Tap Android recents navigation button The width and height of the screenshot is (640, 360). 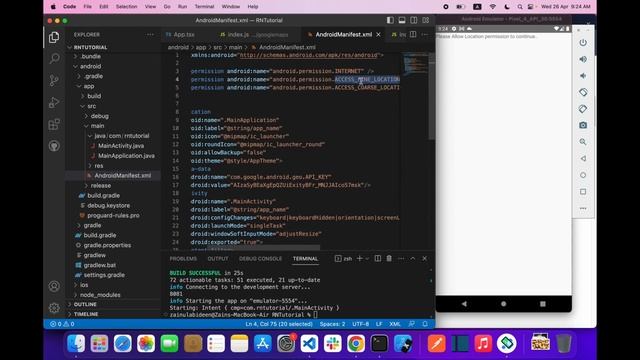pyautogui.click(x=542, y=304)
